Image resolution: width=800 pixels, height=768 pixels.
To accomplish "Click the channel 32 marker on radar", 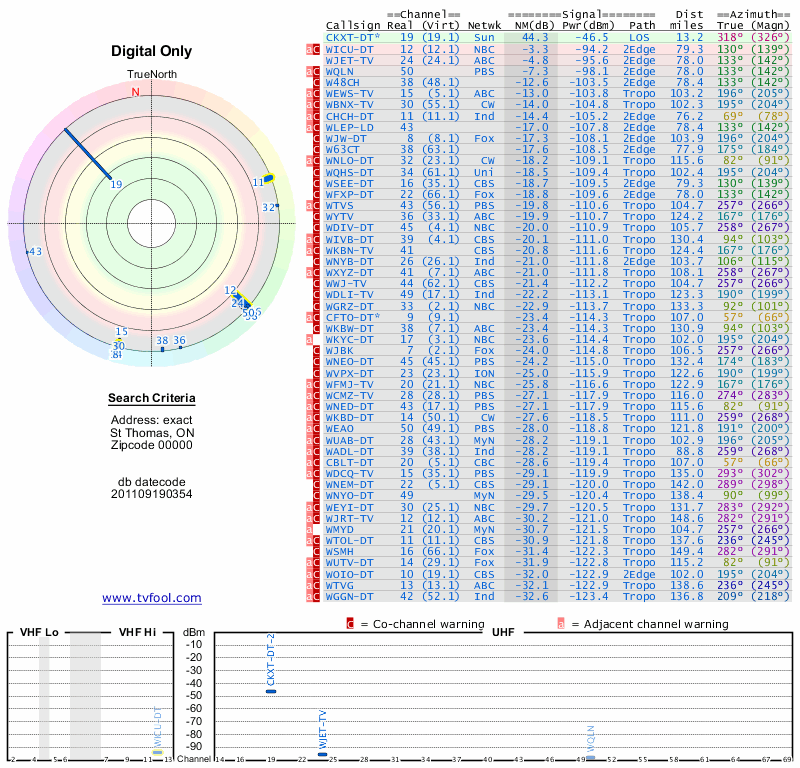I will [278, 206].
